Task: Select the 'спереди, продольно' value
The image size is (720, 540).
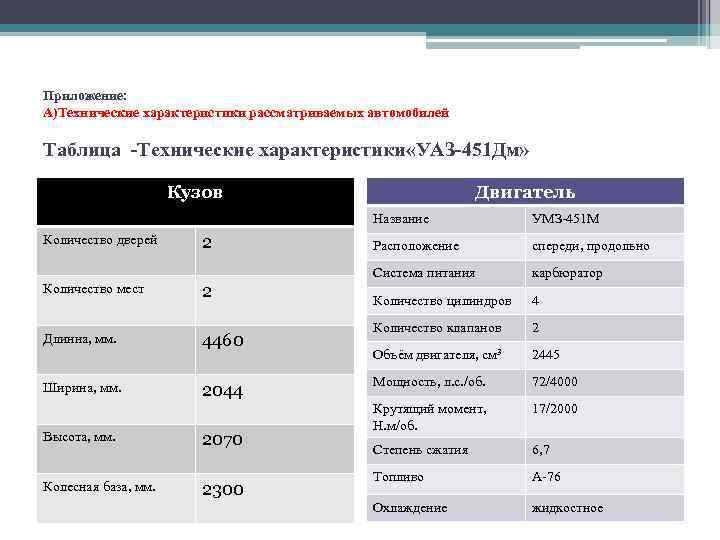Action: click(591, 247)
